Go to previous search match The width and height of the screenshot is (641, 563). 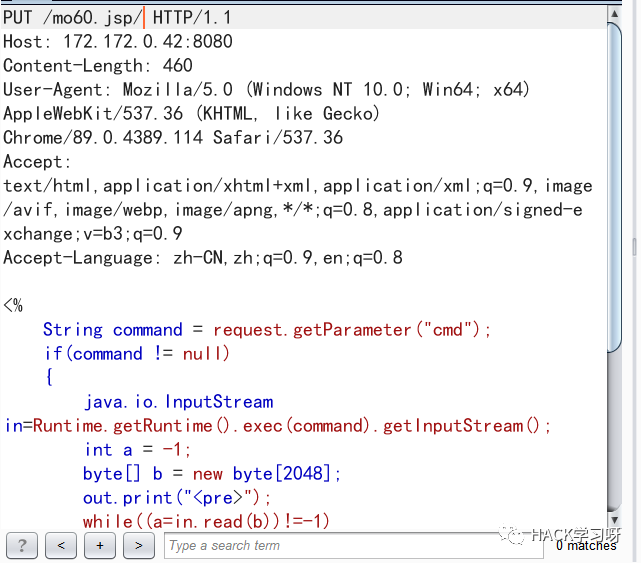[x=61, y=545]
